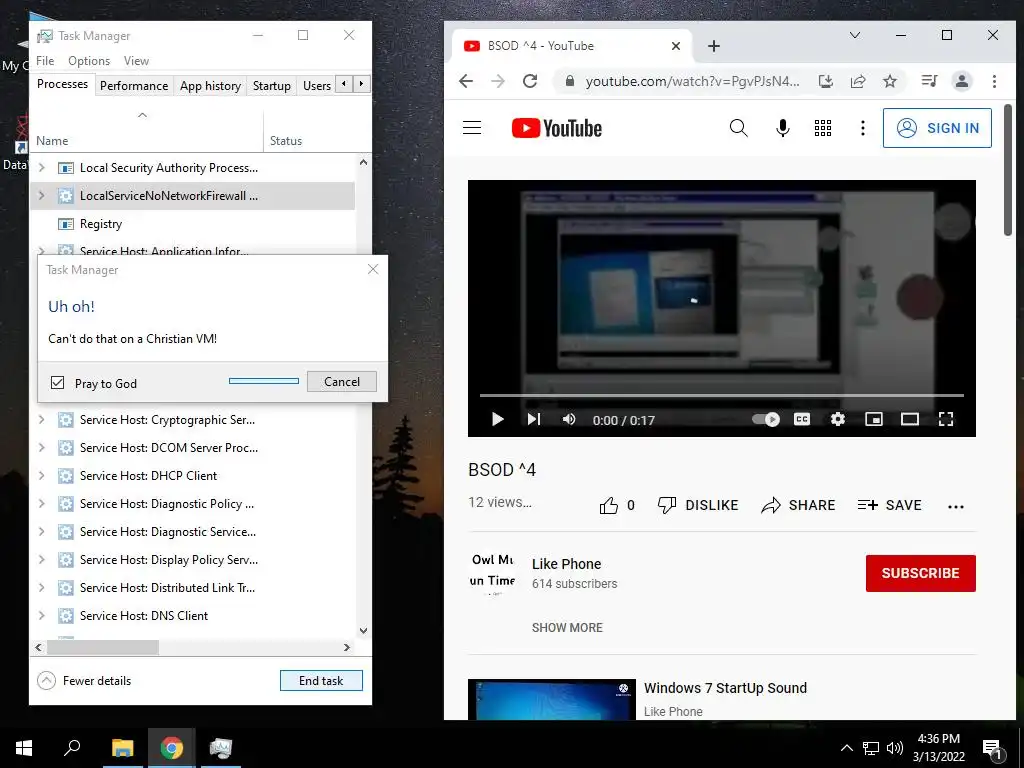Image resolution: width=1024 pixels, height=768 pixels.
Task: Open Chrome media control icon
Action: point(929,81)
